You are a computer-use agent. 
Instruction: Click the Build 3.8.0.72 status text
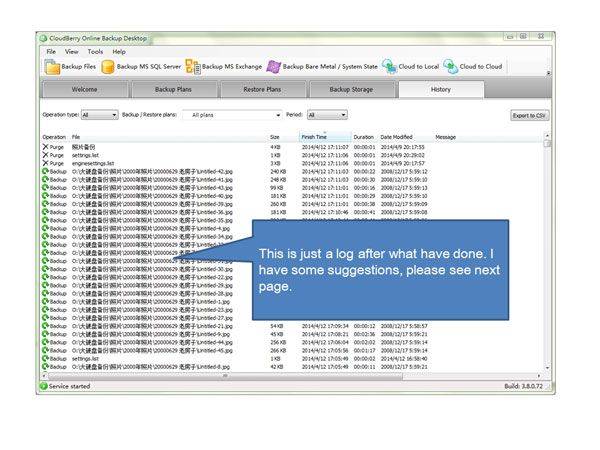coord(523,386)
